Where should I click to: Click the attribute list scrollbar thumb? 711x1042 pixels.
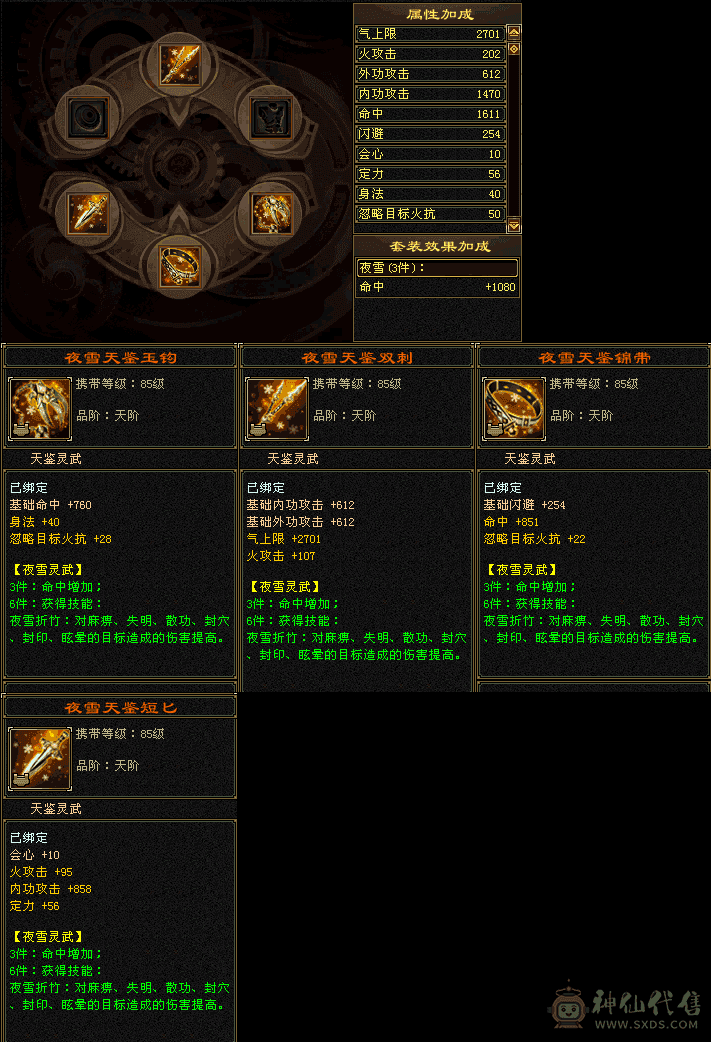514,49
